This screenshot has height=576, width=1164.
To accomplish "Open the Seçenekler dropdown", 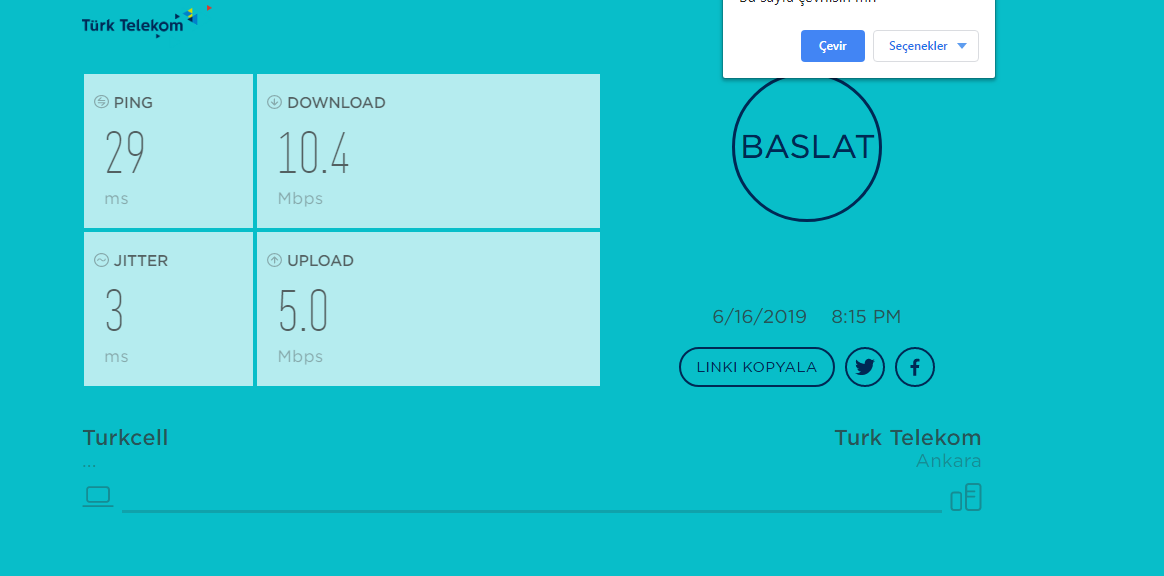I will [x=926, y=46].
